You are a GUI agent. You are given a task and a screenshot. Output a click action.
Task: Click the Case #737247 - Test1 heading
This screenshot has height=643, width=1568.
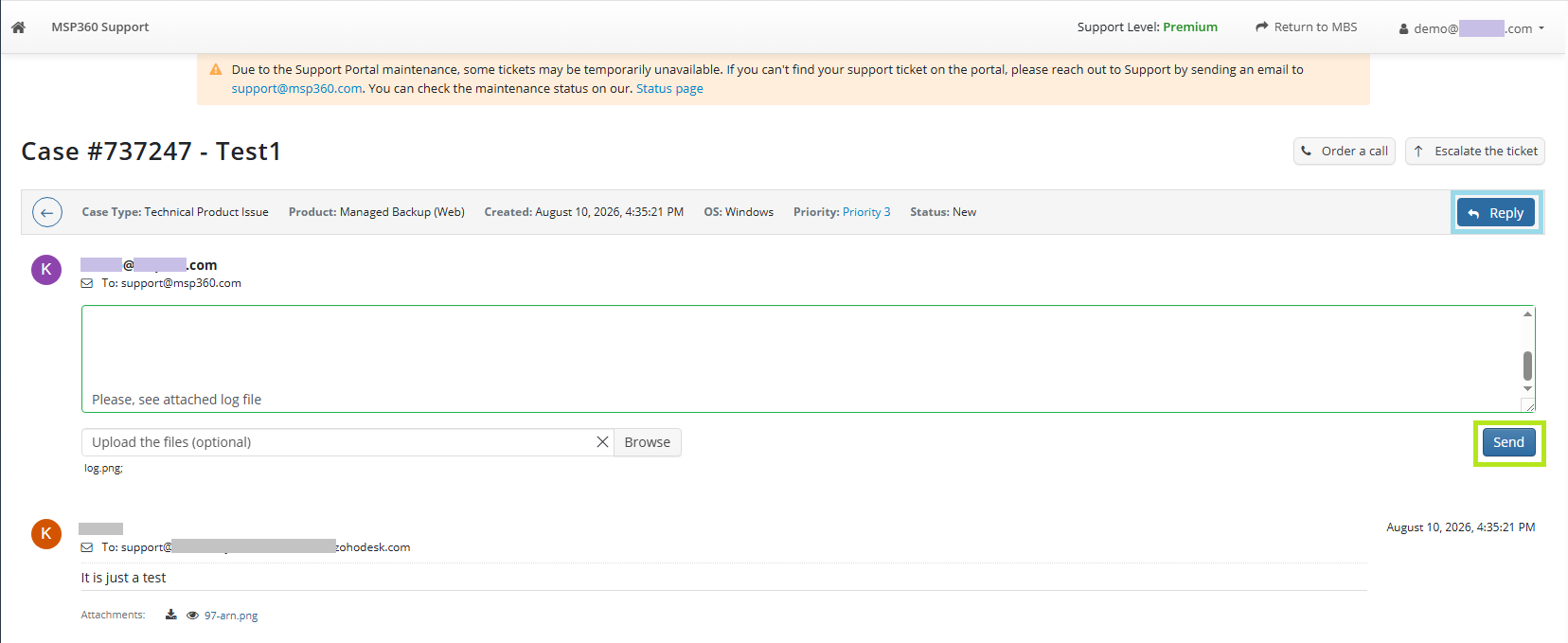click(x=151, y=152)
